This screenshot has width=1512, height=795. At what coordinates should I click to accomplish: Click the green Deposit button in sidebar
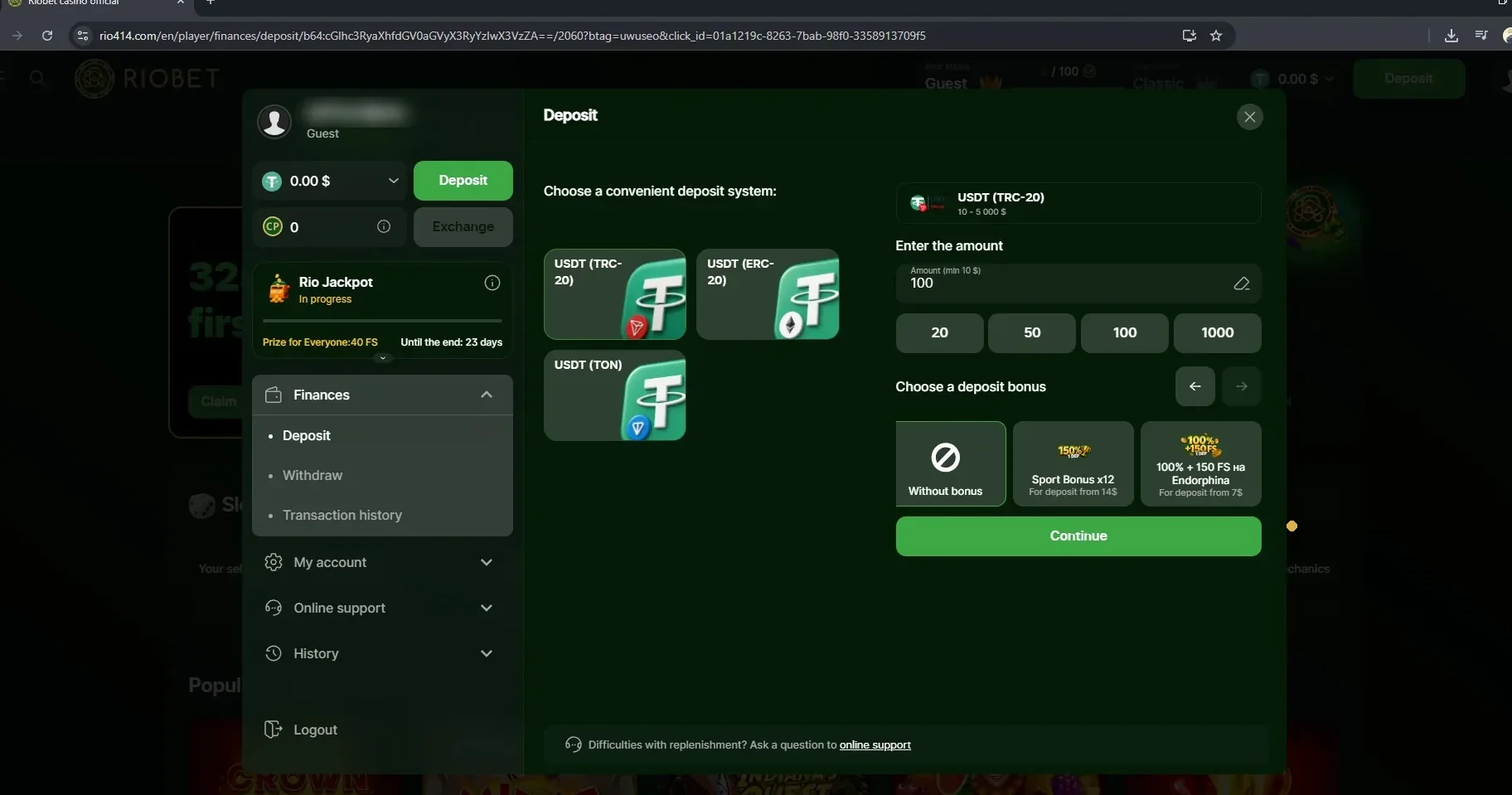463,181
